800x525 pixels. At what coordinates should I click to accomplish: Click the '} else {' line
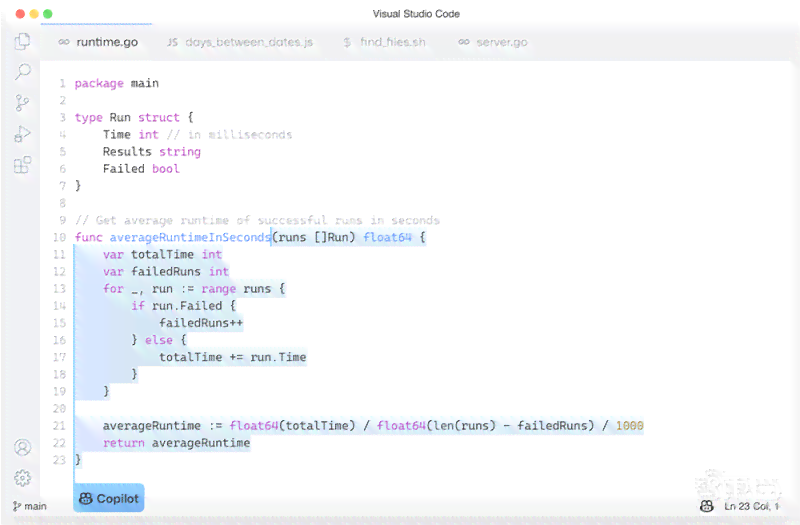coord(159,340)
